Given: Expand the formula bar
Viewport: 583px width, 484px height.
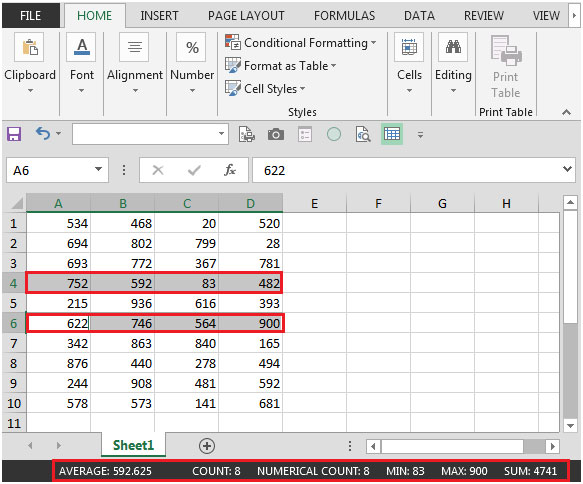Looking at the screenshot, I should pos(567,169).
